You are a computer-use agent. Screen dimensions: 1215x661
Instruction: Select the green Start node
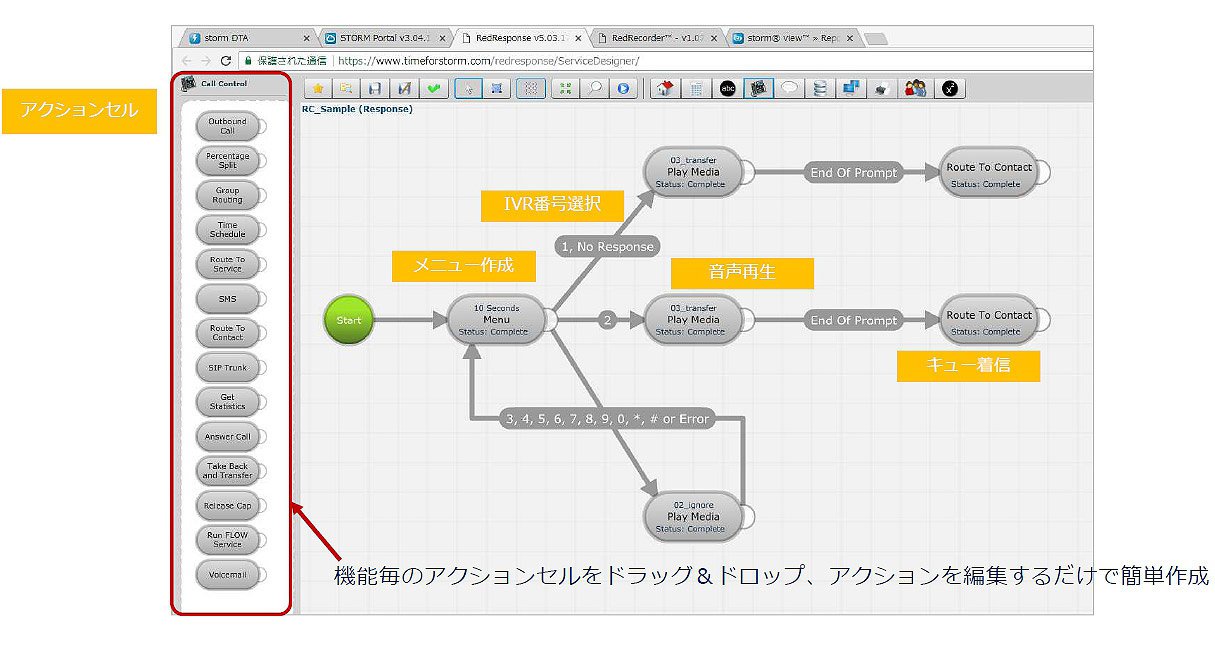349,320
